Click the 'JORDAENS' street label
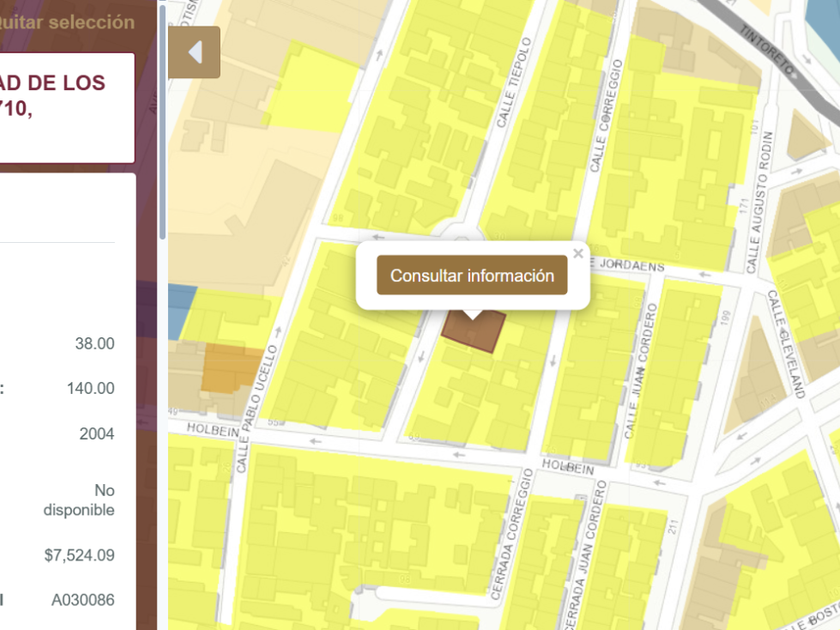Screen dimensions: 840x630 632,264
